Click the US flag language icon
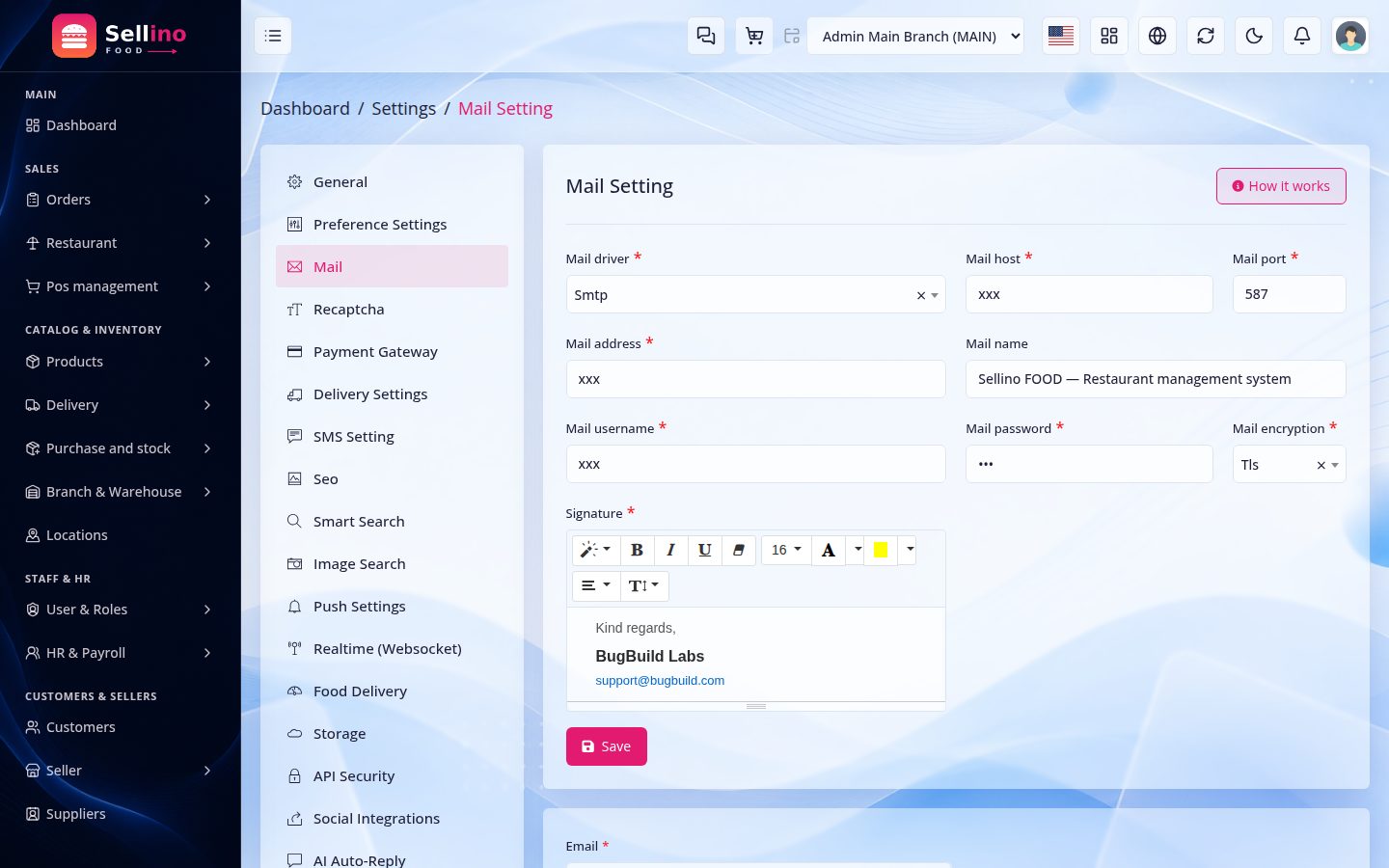Viewport: 1389px width, 868px height. coord(1061,36)
